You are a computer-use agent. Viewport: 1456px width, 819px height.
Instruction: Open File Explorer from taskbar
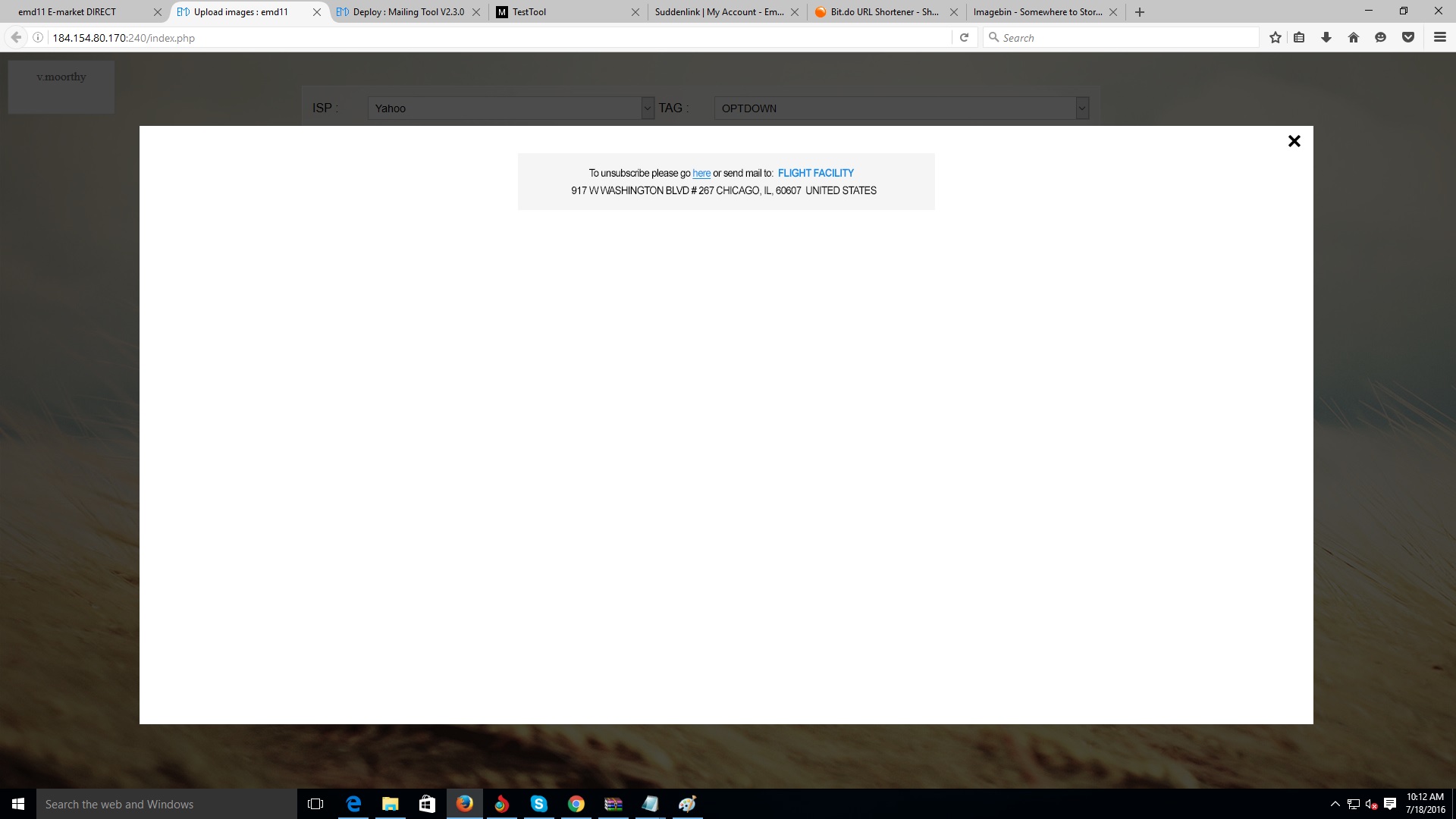coord(391,804)
